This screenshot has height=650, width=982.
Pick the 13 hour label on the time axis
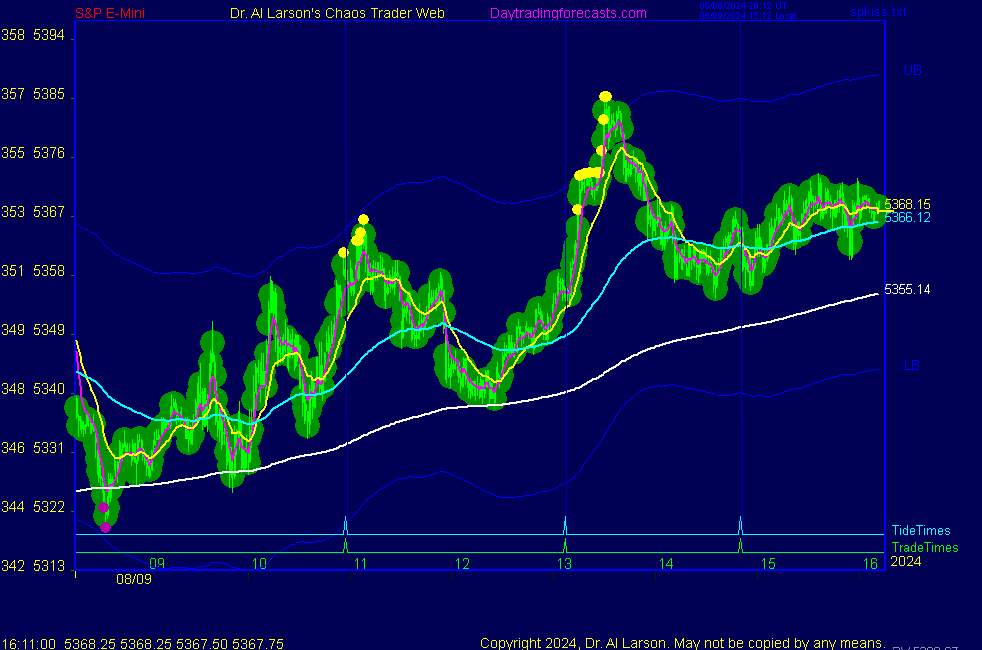coord(564,564)
